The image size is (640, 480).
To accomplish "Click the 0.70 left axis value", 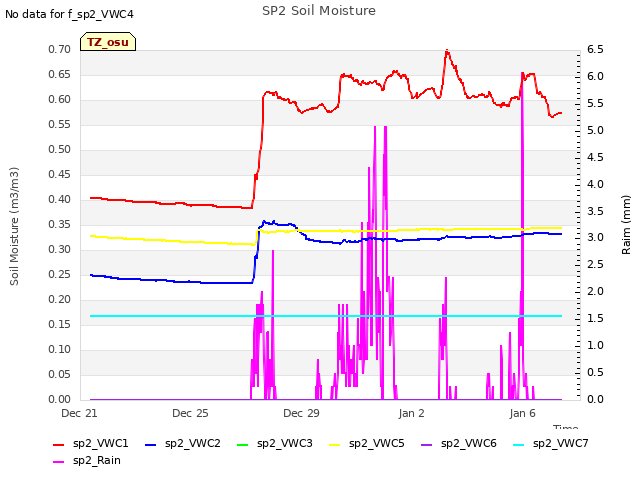I will tap(60, 49).
